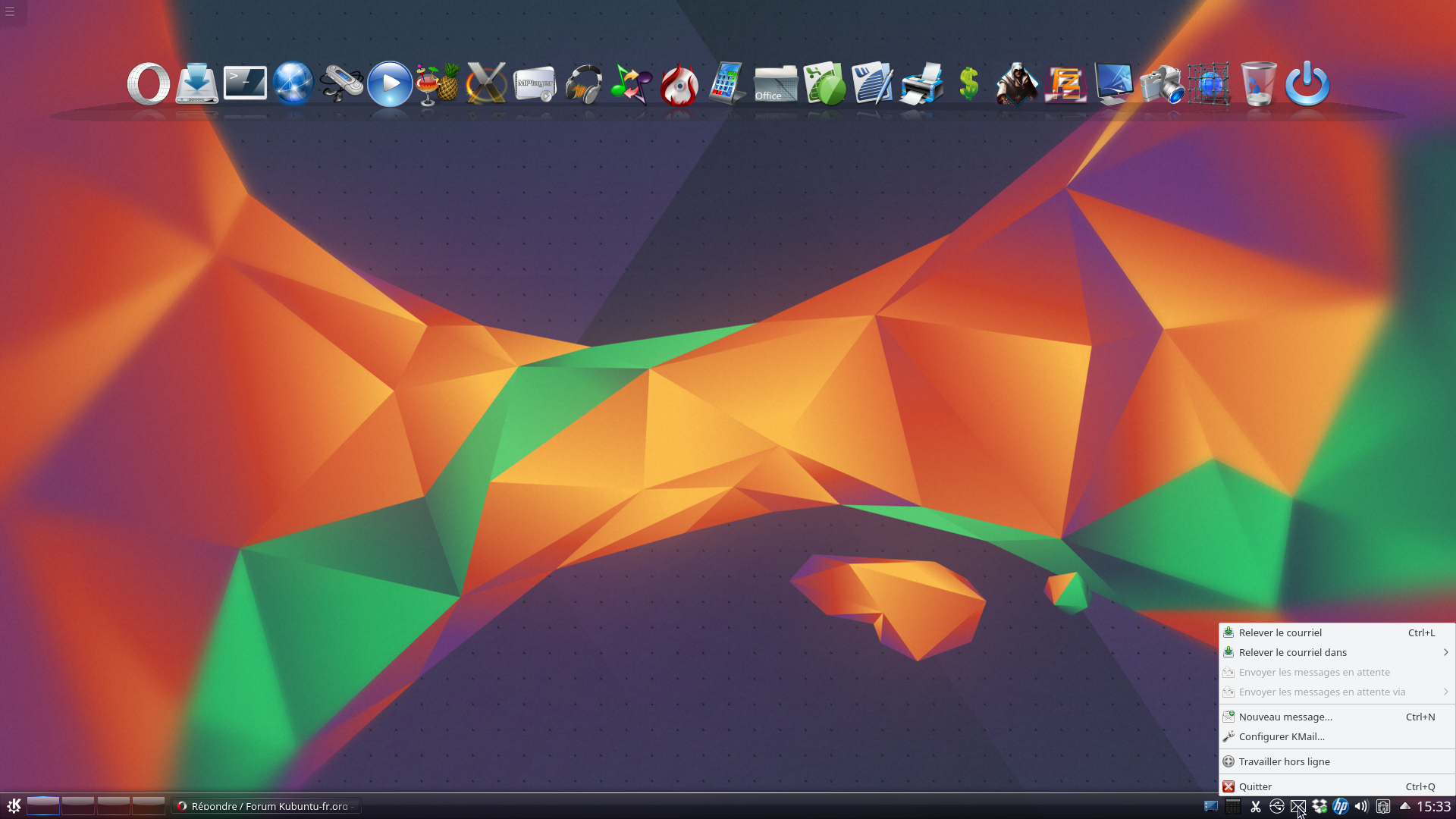
Task: Click the blue power button in the dock
Action: pos(1307,83)
